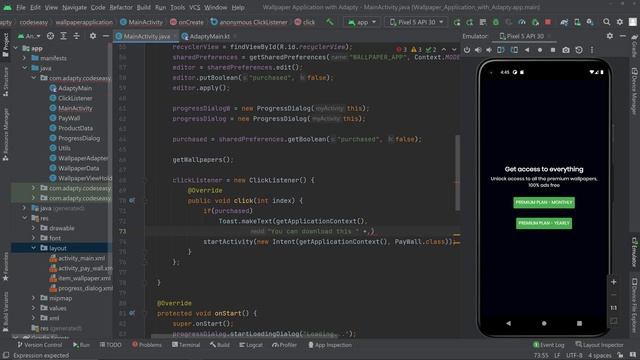Open the emulator Snapshots clock icon

(579, 50)
